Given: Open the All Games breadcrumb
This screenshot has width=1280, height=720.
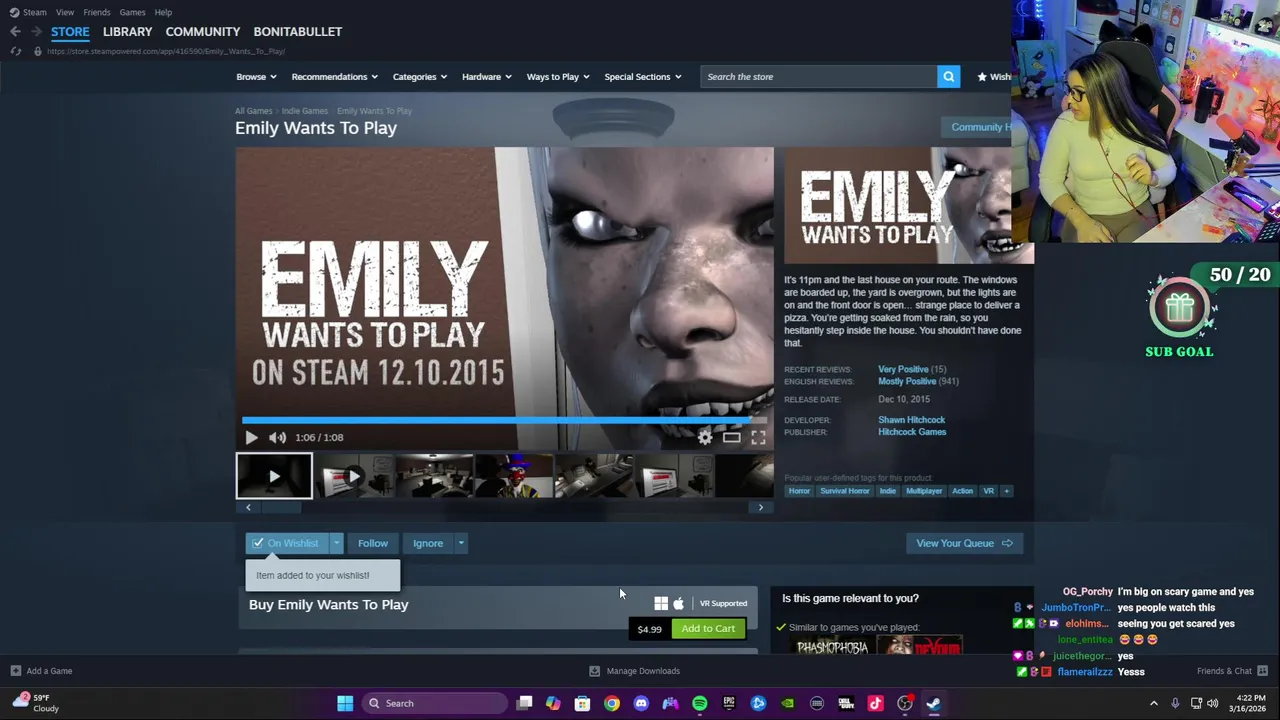Looking at the screenshot, I should pyautogui.click(x=253, y=111).
